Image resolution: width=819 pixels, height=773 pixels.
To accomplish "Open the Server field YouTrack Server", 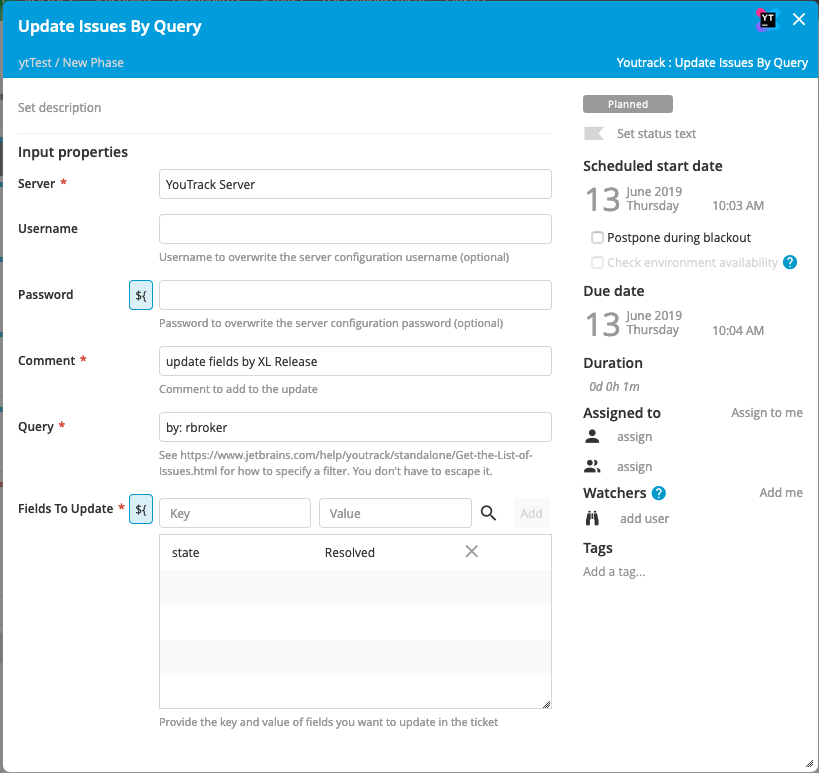I will [x=355, y=184].
